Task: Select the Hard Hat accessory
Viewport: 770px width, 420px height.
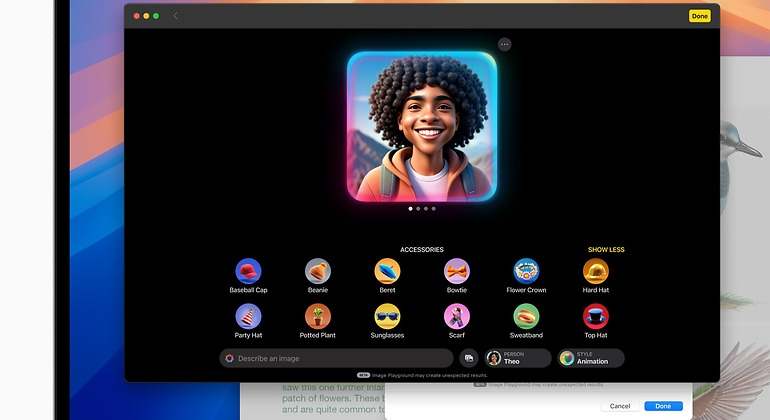Action: 596,271
